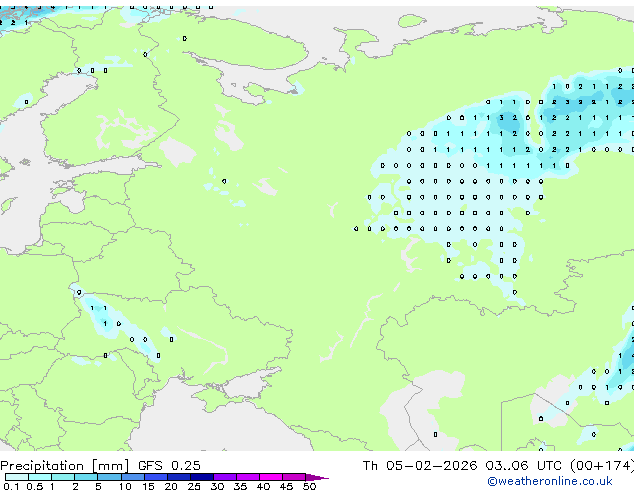Choose the legend swatch between 10 and 15 mm
Viewport: 634px width, 490px height.
coord(133,477)
